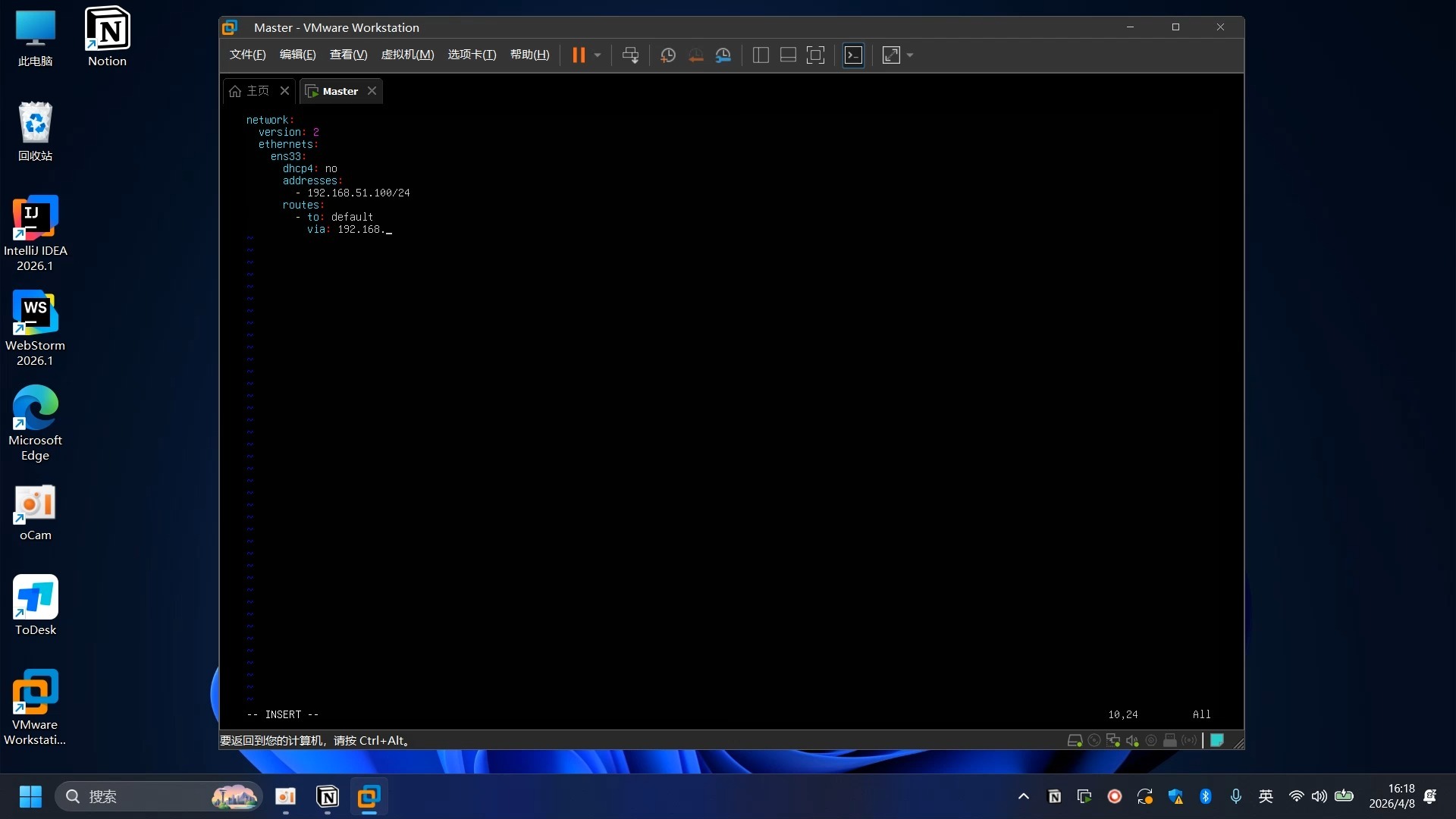This screenshot has width=1456, height=819.
Task: Click the microphone tray icon
Action: point(1235,796)
